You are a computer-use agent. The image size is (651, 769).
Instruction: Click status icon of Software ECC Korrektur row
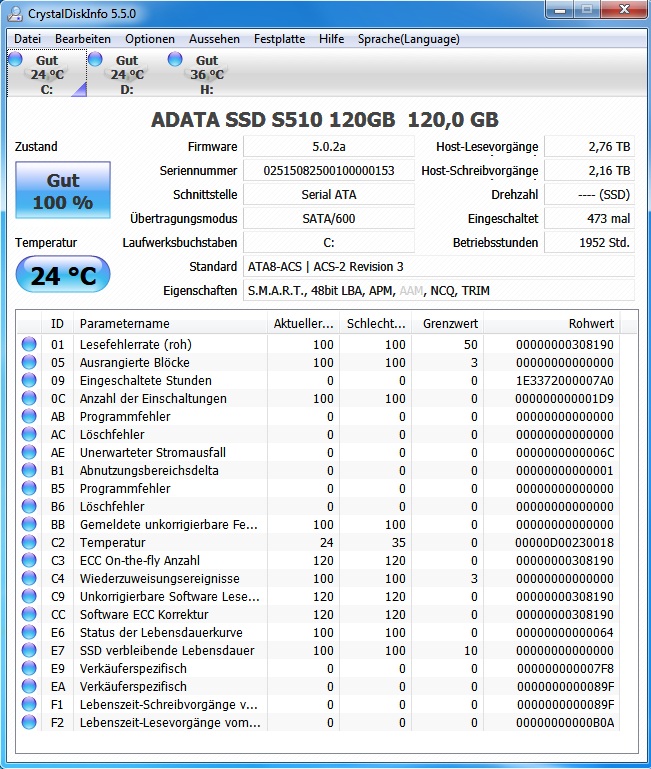point(29,614)
